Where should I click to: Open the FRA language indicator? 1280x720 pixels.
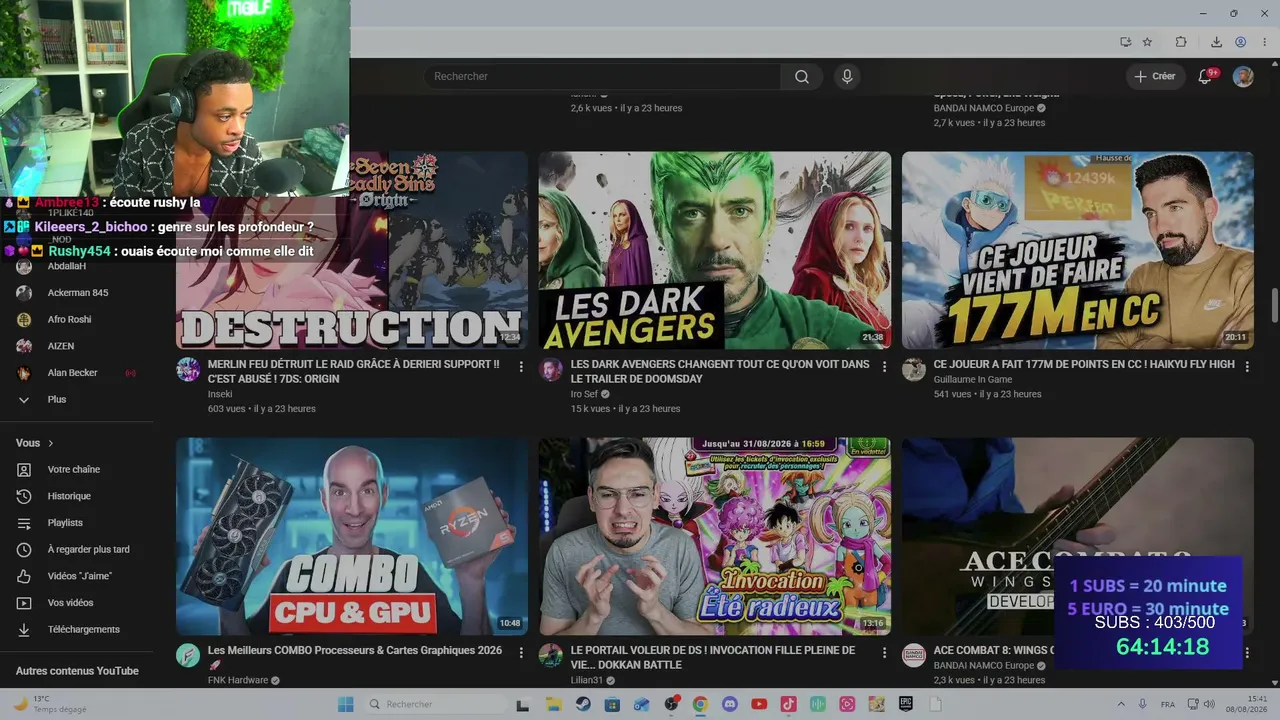coord(1168,704)
